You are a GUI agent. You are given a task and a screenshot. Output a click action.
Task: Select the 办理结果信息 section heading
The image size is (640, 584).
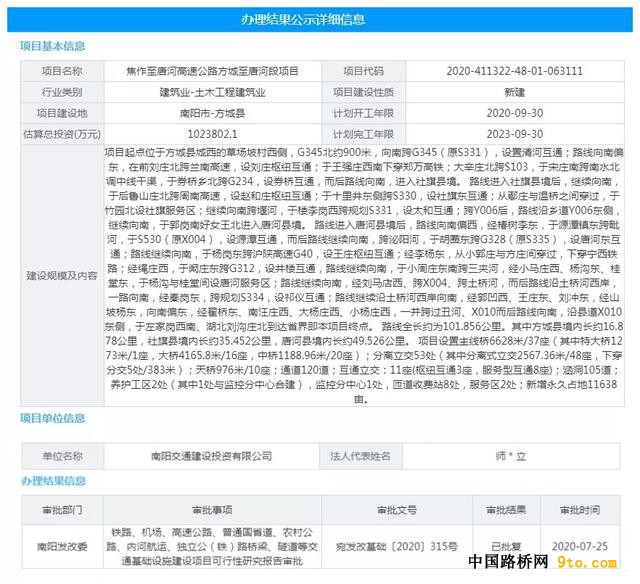(53, 481)
